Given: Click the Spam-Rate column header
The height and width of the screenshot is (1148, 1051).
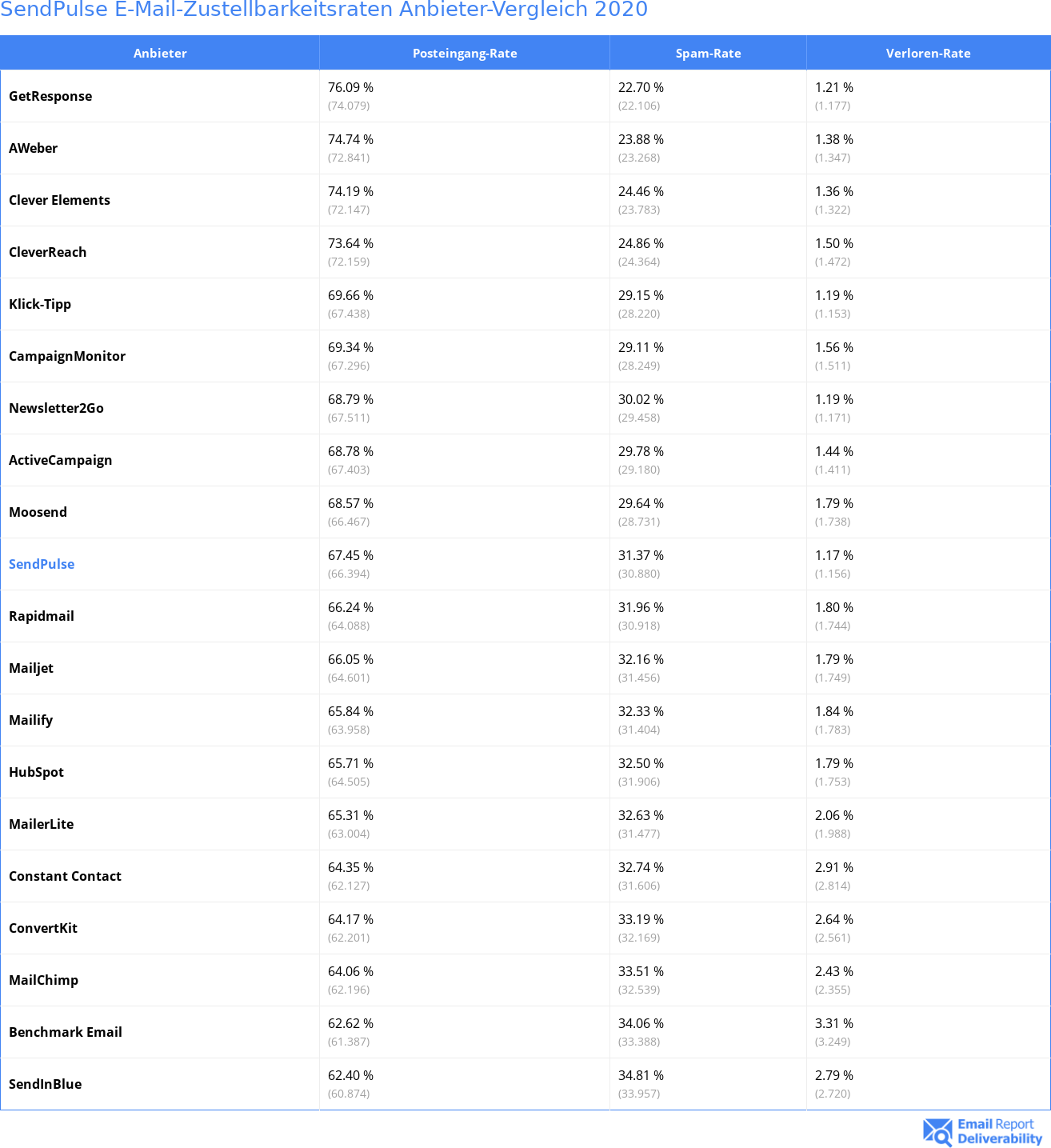Looking at the screenshot, I should [x=708, y=54].
